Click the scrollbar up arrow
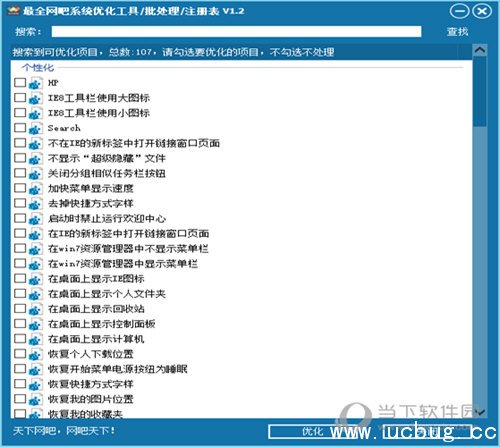500x447 pixels. click(x=480, y=50)
